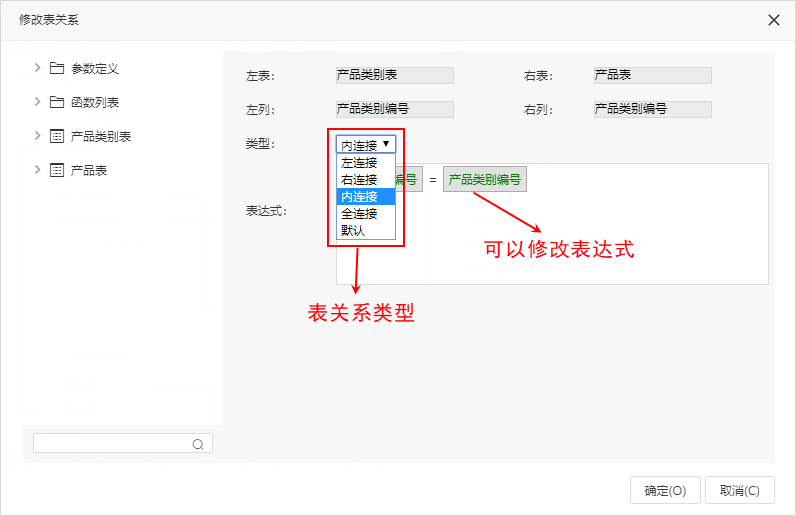Click the equals sign in expression

click(x=433, y=180)
